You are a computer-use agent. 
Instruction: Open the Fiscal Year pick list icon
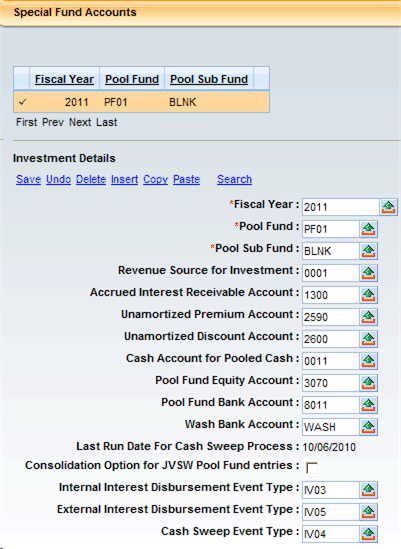[x=388, y=207]
